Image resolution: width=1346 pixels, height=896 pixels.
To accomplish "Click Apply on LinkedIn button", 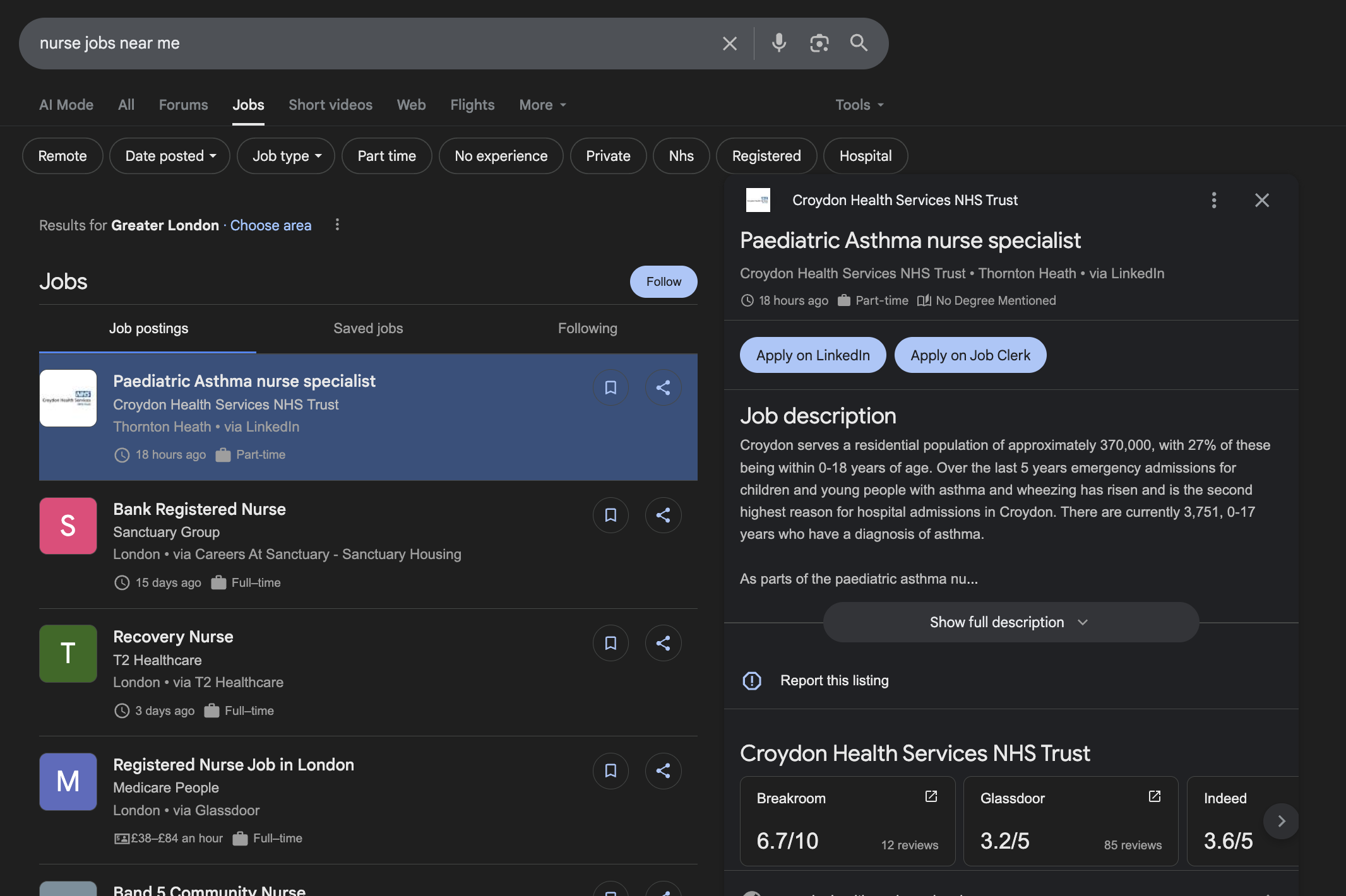I will coord(813,355).
